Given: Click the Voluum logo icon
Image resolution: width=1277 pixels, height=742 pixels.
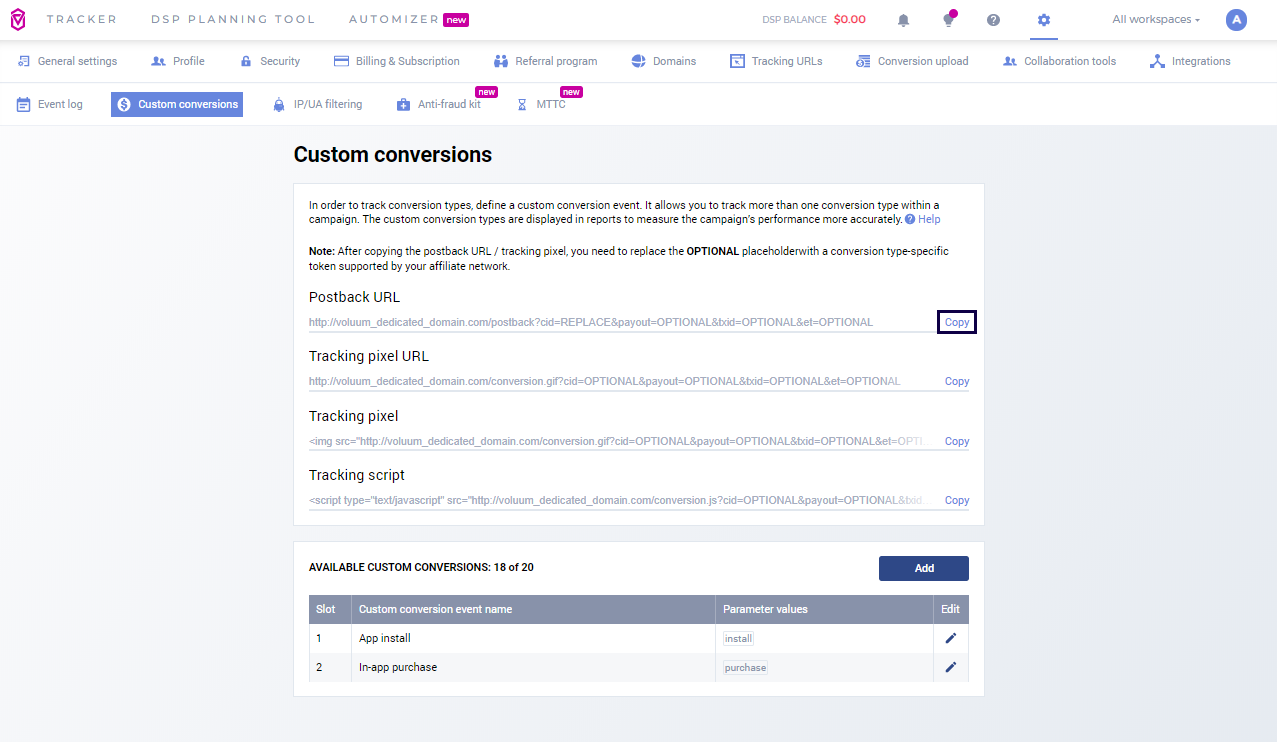Looking at the screenshot, I should pyautogui.click(x=16, y=19).
